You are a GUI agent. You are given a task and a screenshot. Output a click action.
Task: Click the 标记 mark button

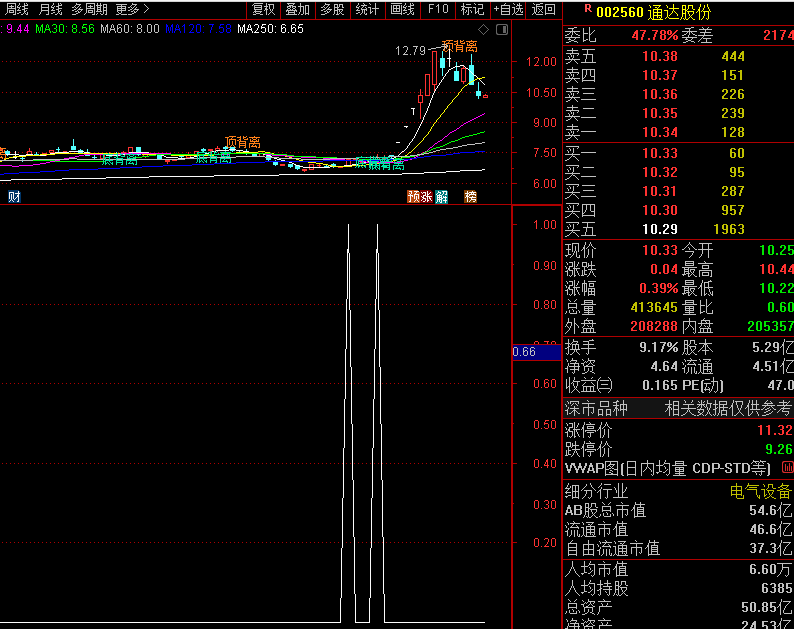pos(472,9)
